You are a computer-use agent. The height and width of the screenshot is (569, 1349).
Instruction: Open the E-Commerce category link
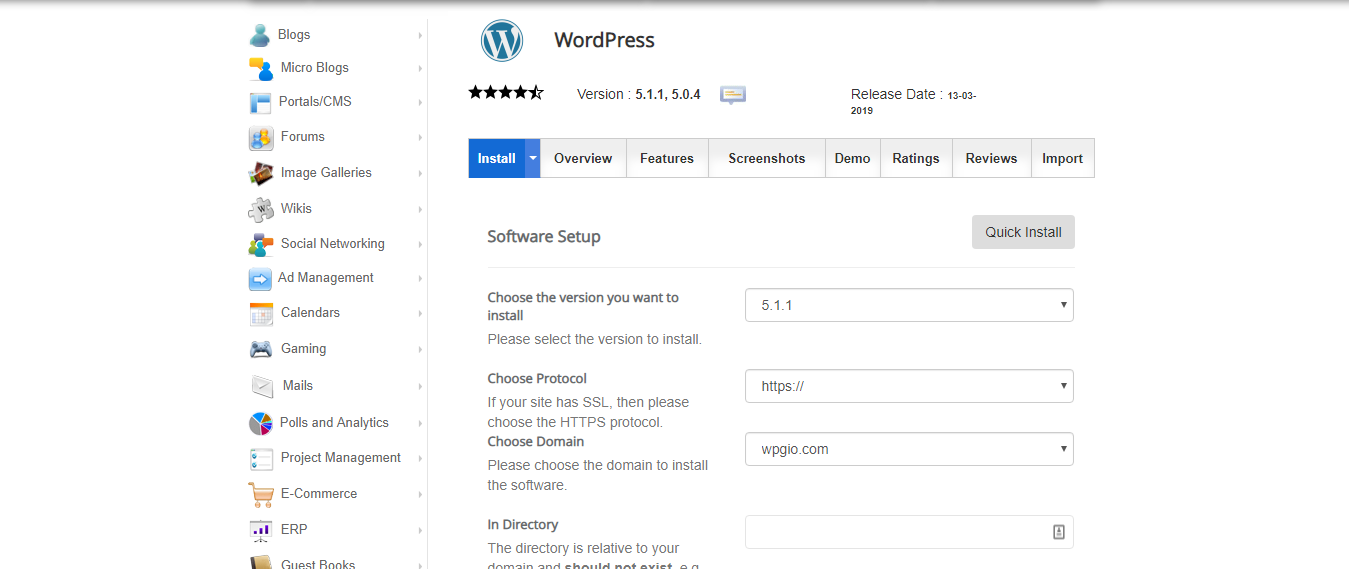point(319,494)
